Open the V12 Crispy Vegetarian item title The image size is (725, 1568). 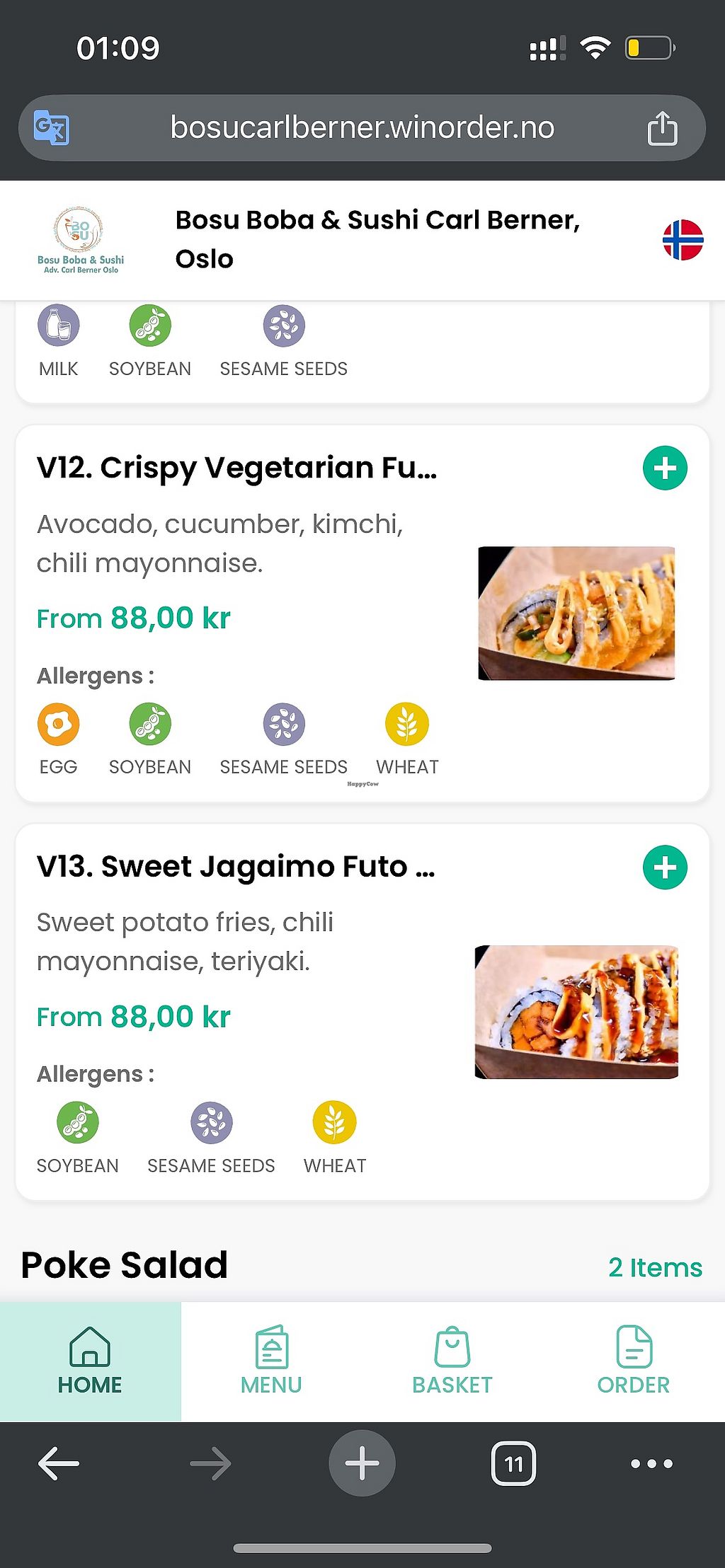pyautogui.click(x=236, y=468)
